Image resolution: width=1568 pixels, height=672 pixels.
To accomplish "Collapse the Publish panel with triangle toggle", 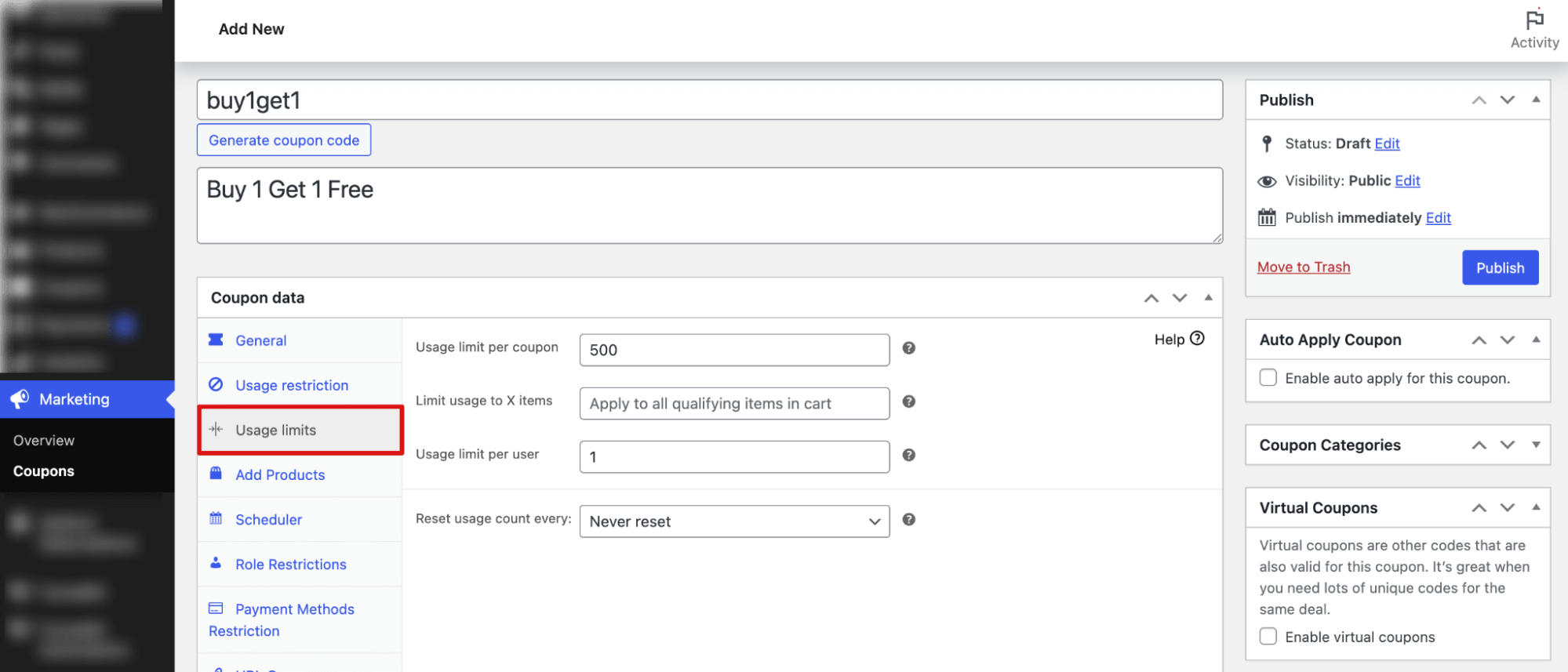I will tap(1536, 100).
